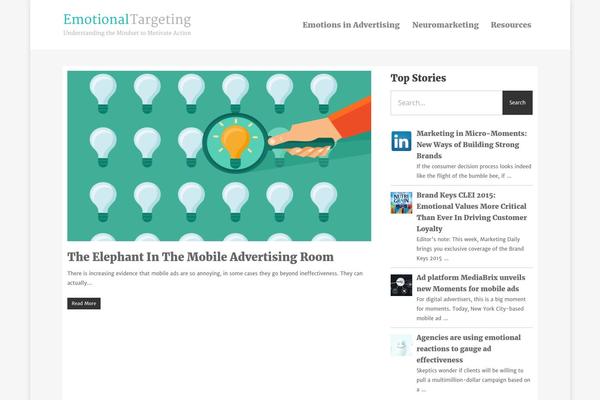Open the emotional reactions story thumbnail
Image resolution: width=600 pixels, height=400 pixels.
(x=401, y=346)
